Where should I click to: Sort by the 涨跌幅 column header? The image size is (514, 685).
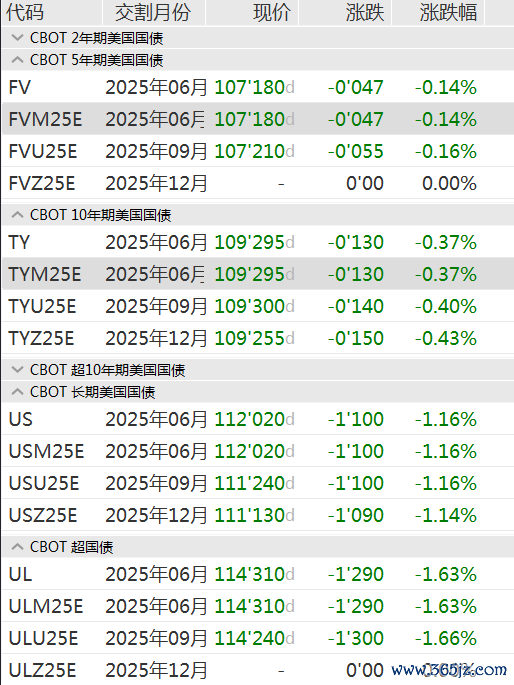click(438, 12)
